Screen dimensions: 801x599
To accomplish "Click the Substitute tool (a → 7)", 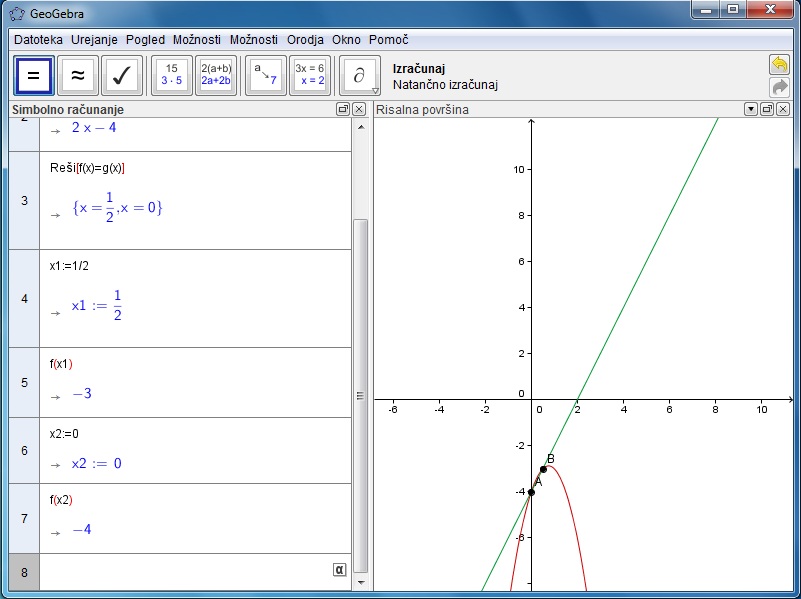I will tap(265, 76).
